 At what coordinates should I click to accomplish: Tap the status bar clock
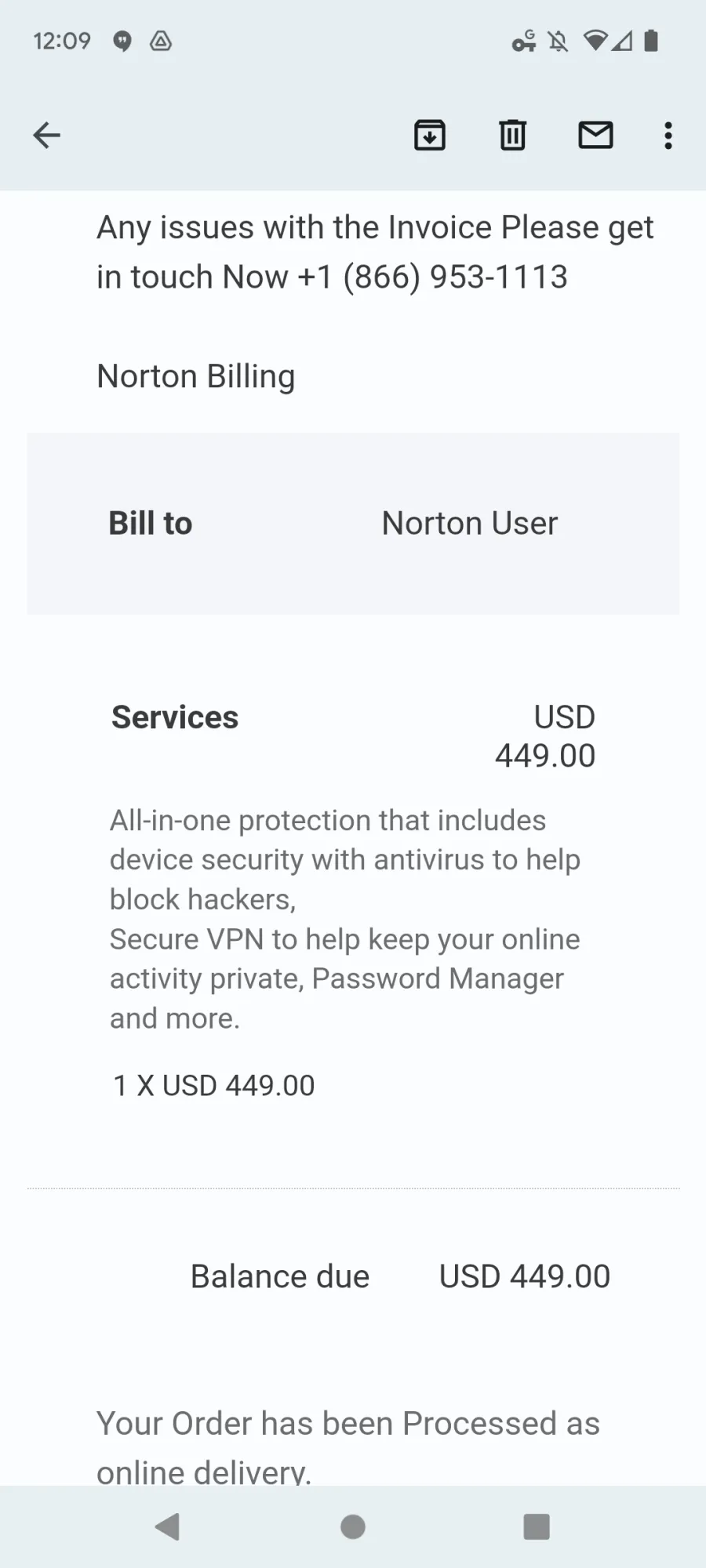(62, 41)
